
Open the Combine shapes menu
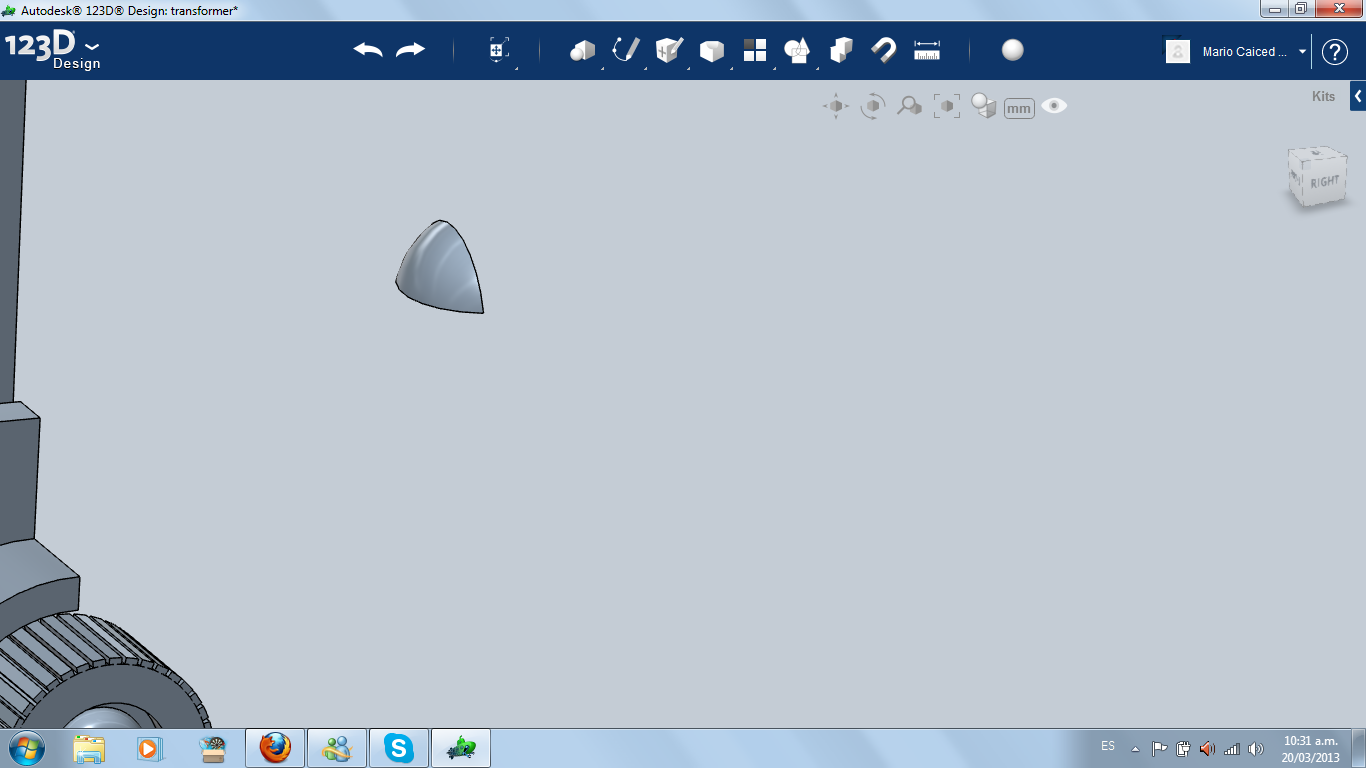[797, 50]
